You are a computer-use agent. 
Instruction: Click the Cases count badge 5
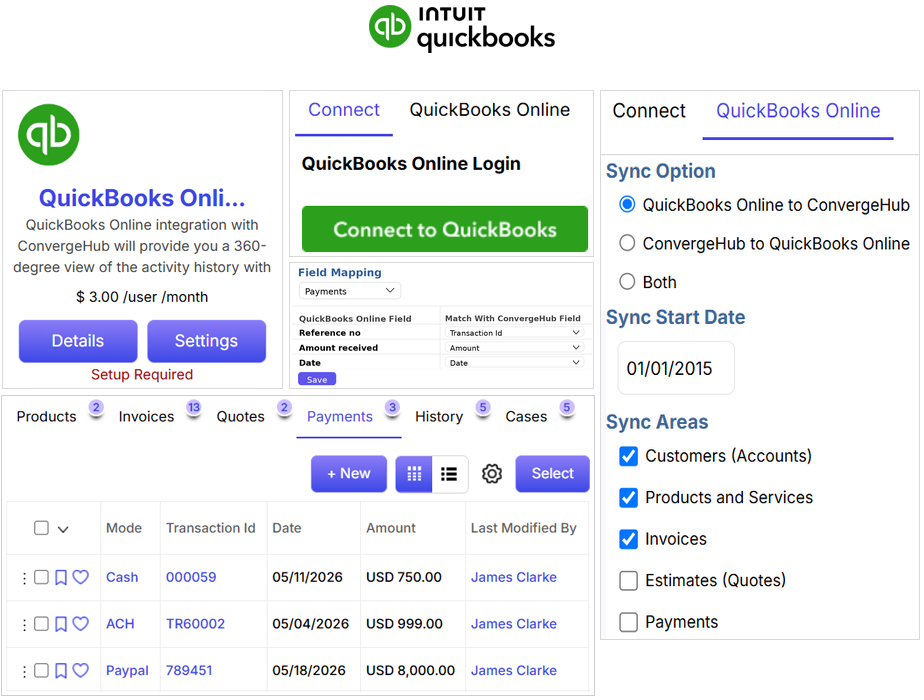pyautogui.click(x=567, y=407)
